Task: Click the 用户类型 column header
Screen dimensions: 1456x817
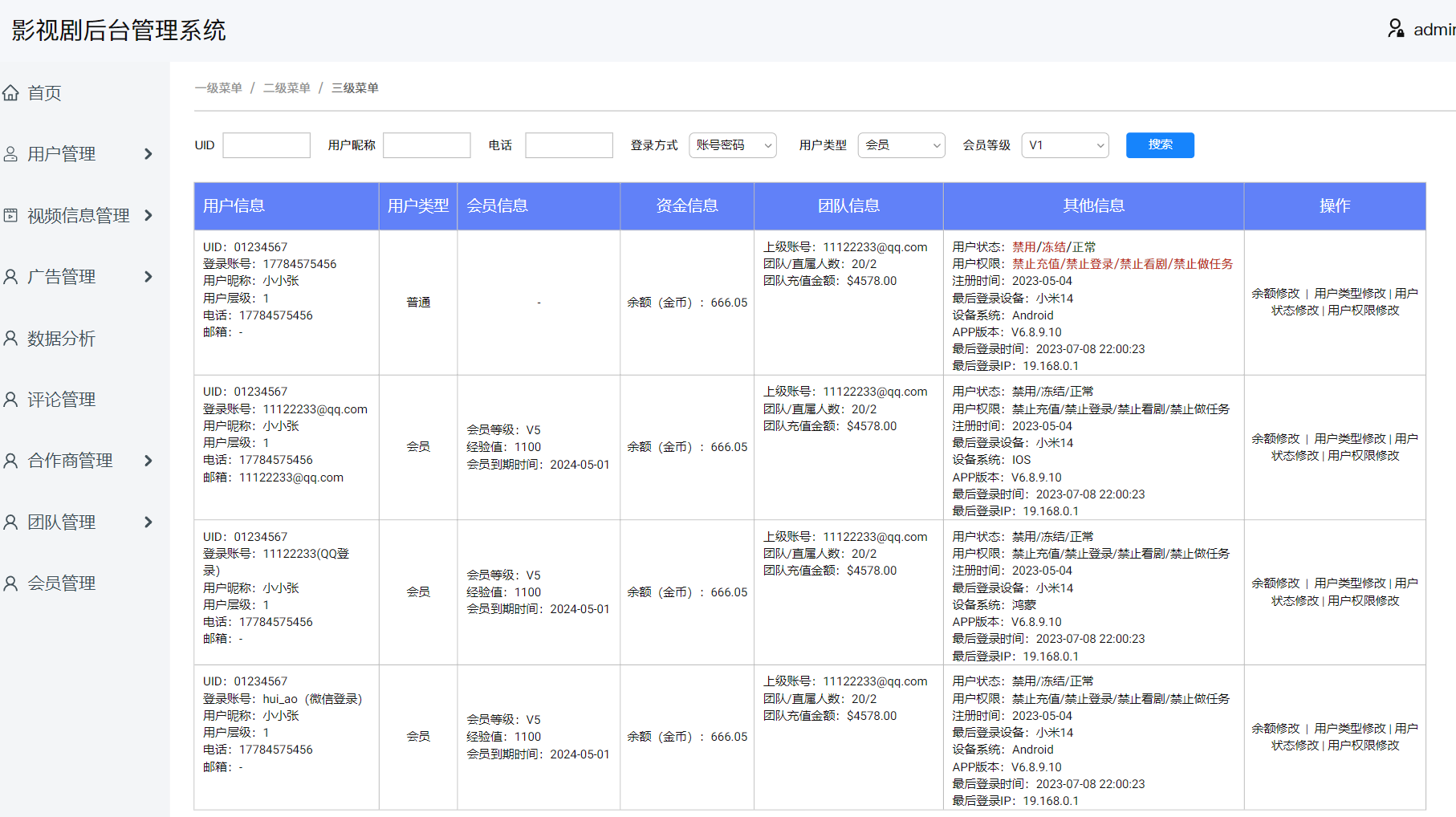Action: coord(418,206)
